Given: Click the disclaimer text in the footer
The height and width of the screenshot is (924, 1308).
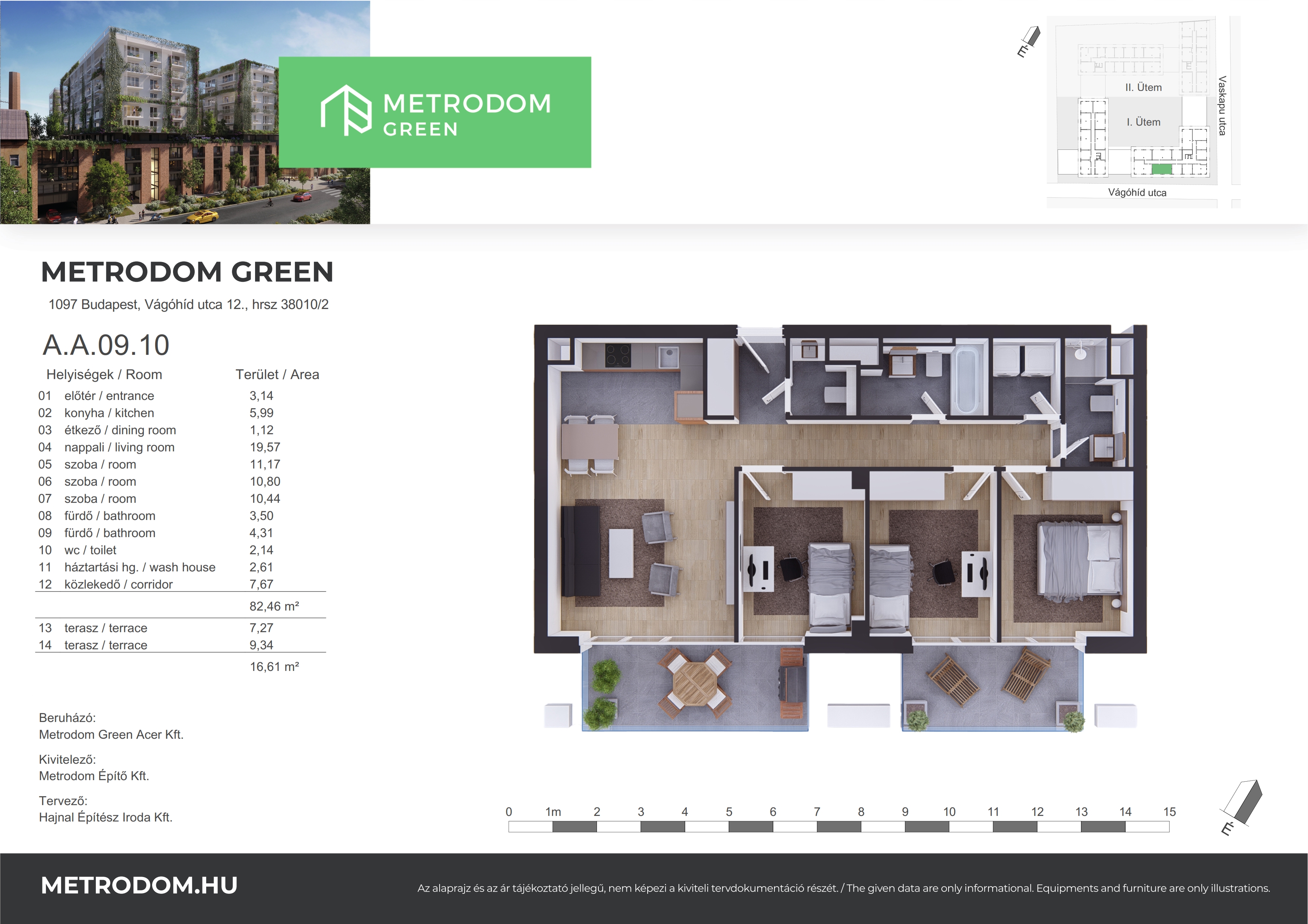Looking at the screenshot, I should (x=844, y=888).
